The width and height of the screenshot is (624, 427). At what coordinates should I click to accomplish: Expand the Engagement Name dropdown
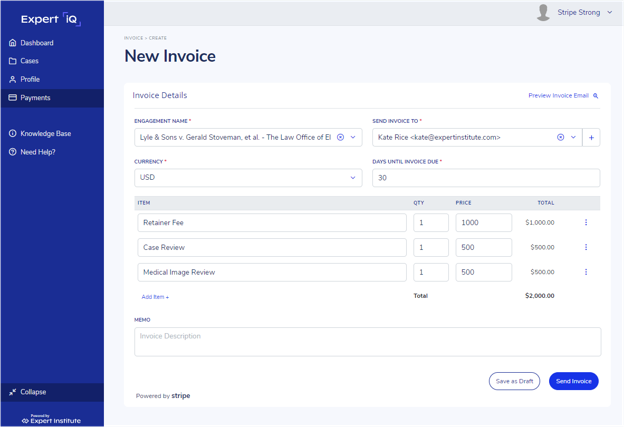(353, 137)
